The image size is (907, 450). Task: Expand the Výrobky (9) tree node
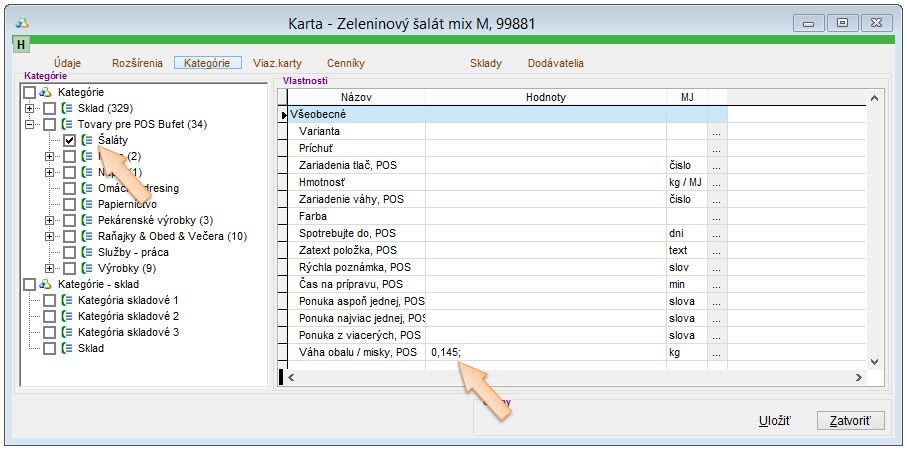tap(50, 268)
